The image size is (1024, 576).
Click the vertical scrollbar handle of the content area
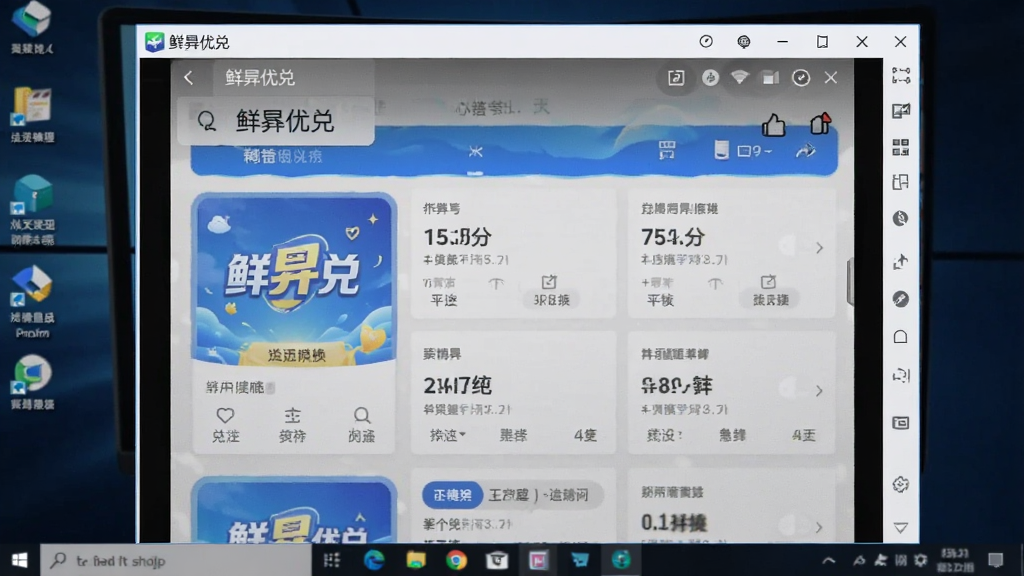pos(850,282)
